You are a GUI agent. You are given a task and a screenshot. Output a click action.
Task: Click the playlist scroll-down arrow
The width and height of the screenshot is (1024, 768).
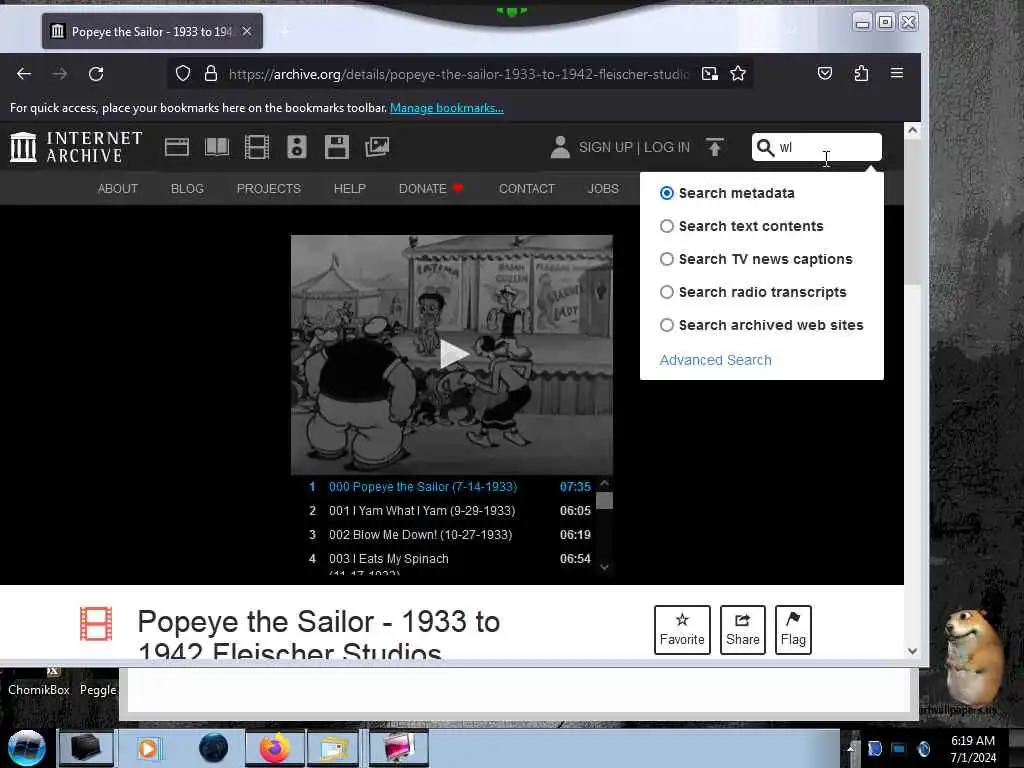605,567
